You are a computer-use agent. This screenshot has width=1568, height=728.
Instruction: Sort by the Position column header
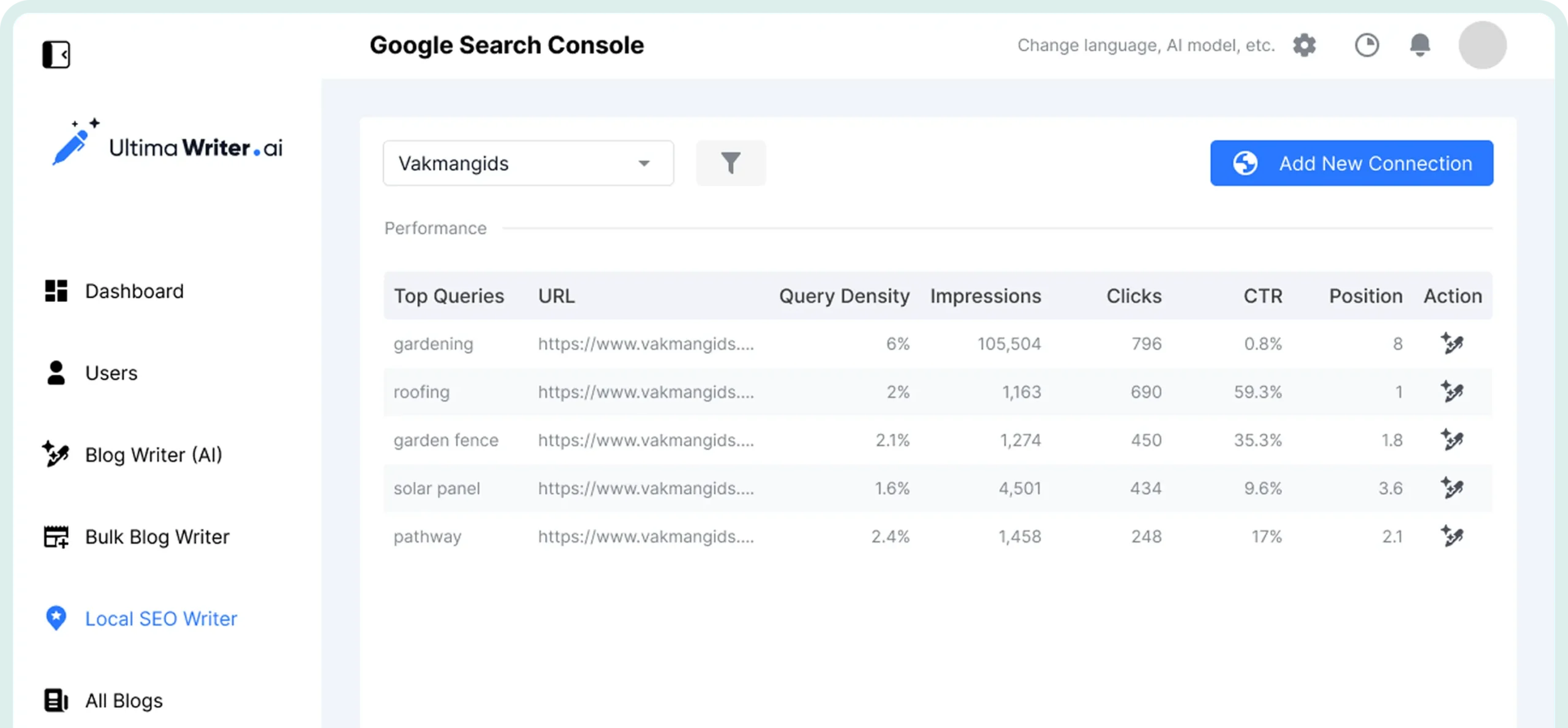click(1365, 296)
